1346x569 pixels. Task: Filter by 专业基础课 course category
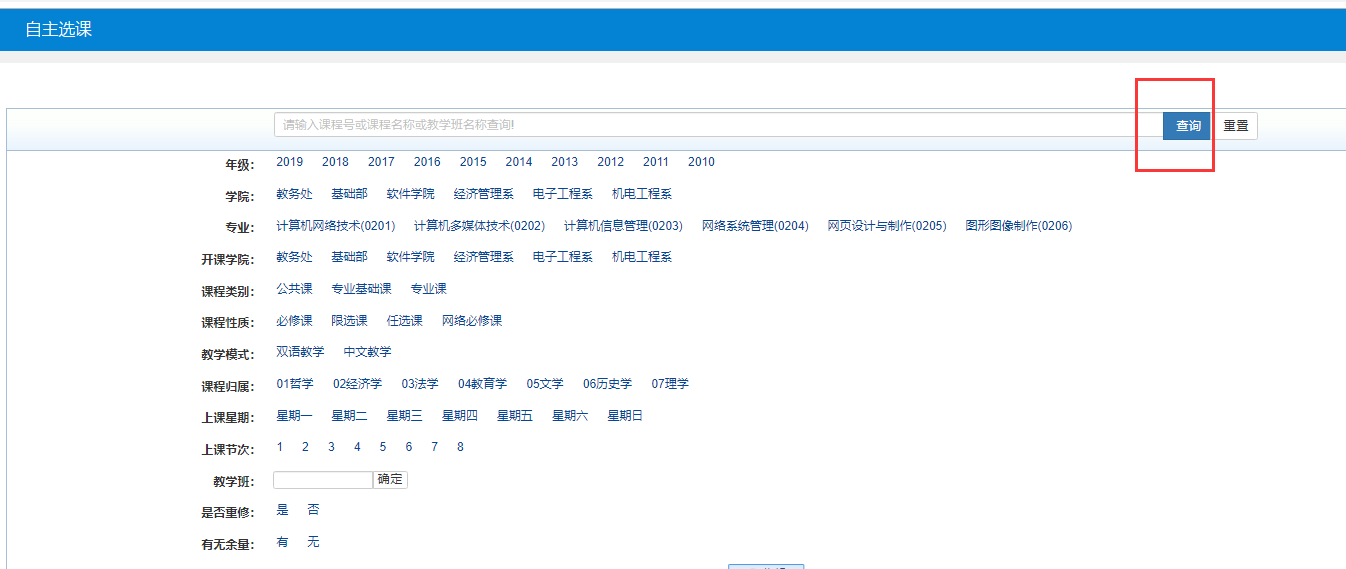[x=361, y=289]
